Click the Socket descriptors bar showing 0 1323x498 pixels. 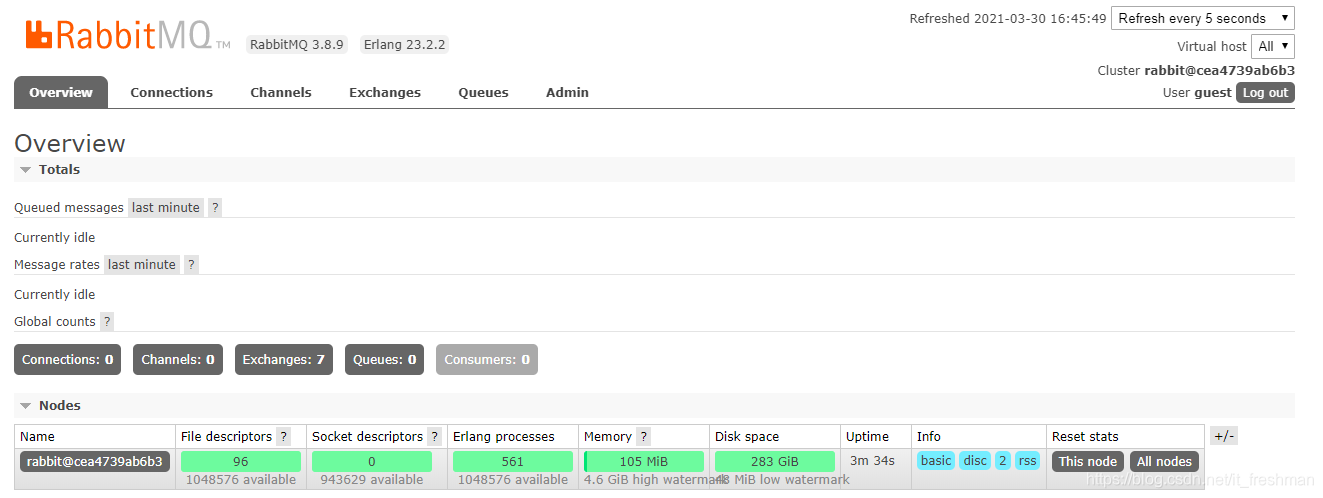[x=372, y=461]
